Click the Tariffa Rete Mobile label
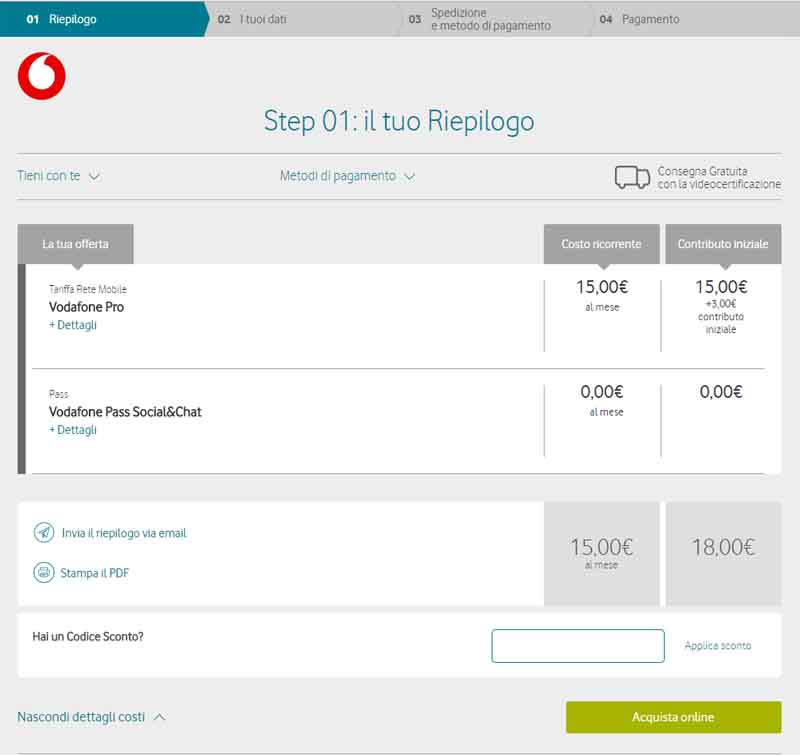 point(88,289)
